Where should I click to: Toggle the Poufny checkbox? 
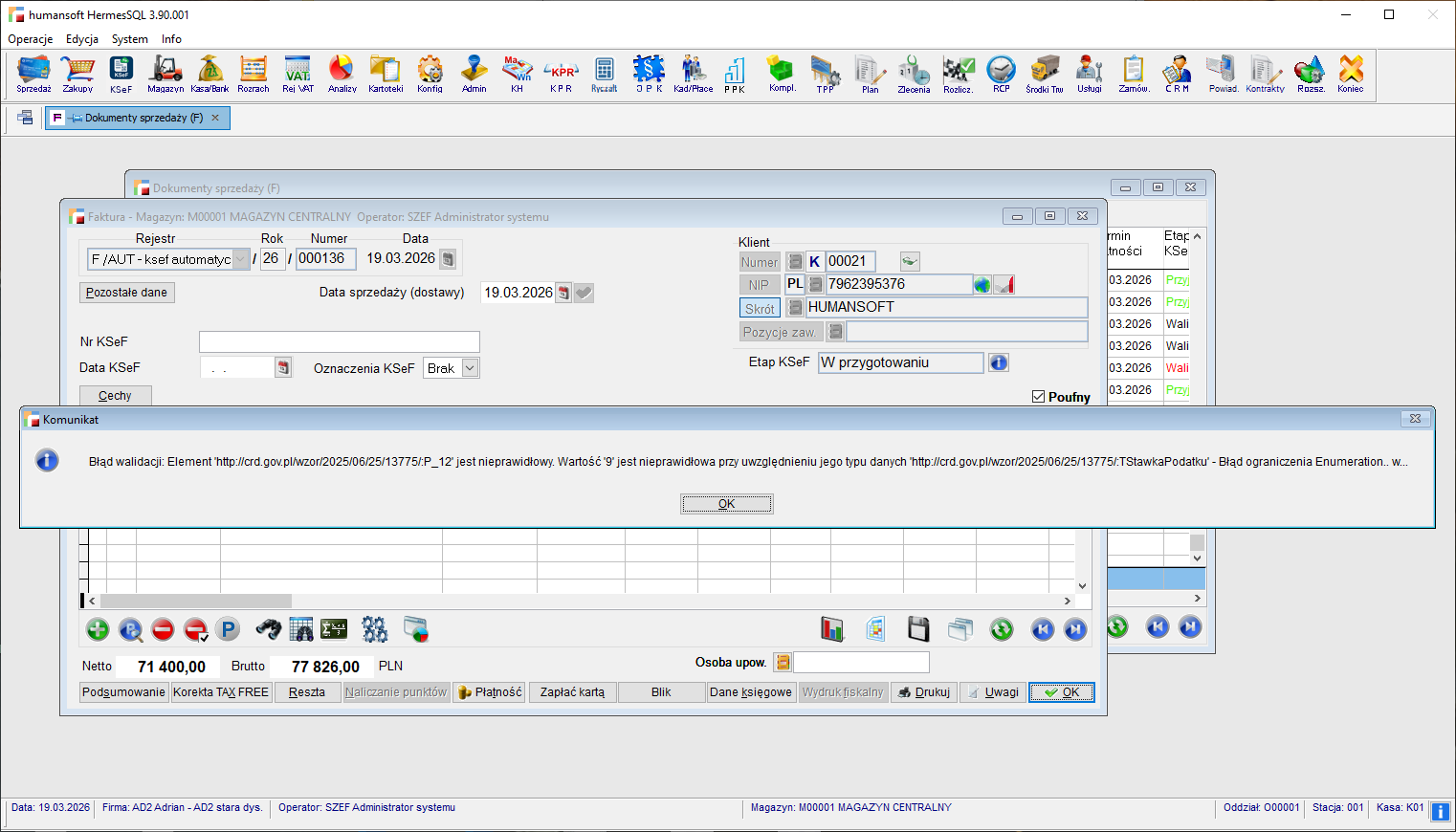(x=1038, y=397)
